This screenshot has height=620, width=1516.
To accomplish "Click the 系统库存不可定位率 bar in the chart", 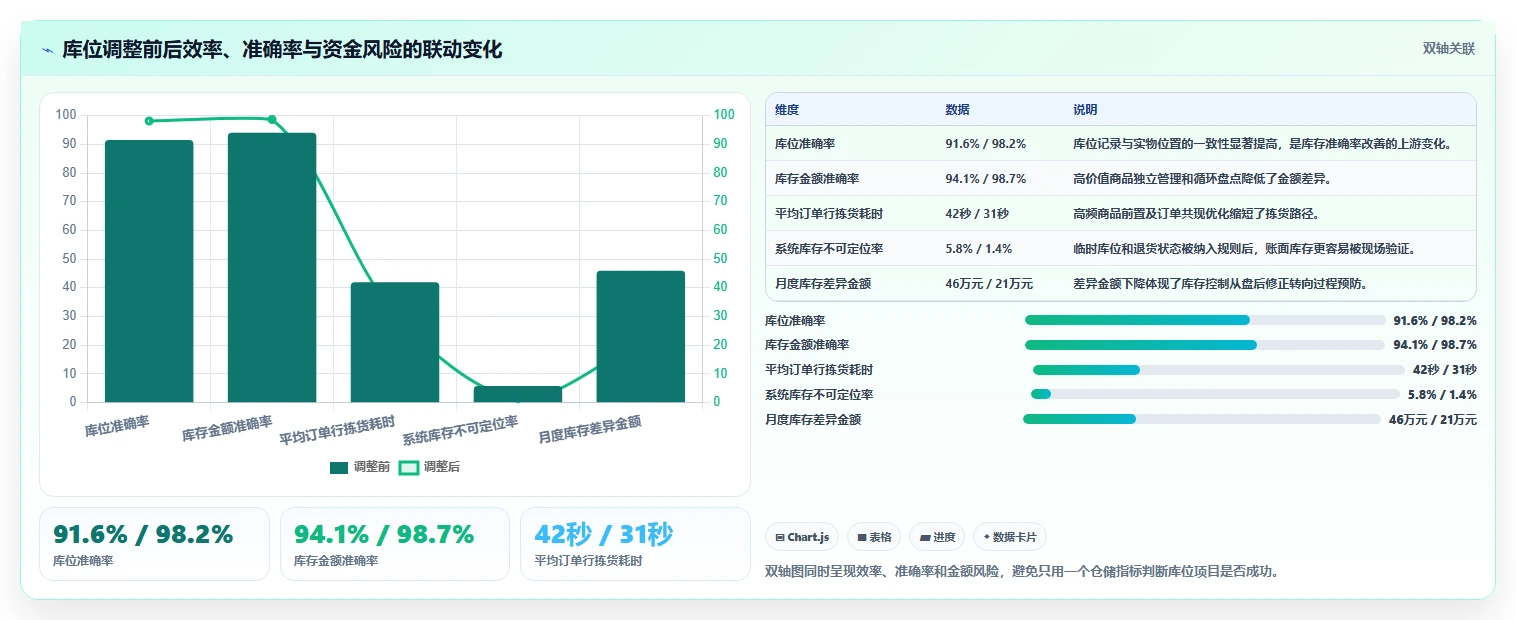I will coord(518,394).
